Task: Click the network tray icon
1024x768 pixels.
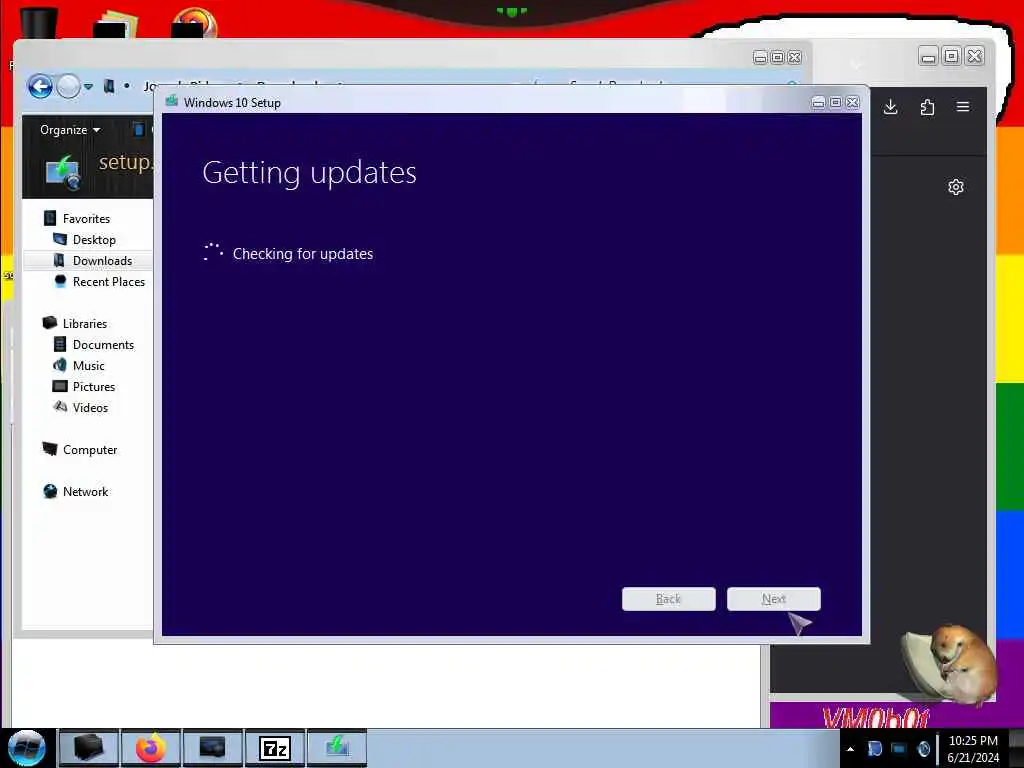Action: tap(899, 749)
